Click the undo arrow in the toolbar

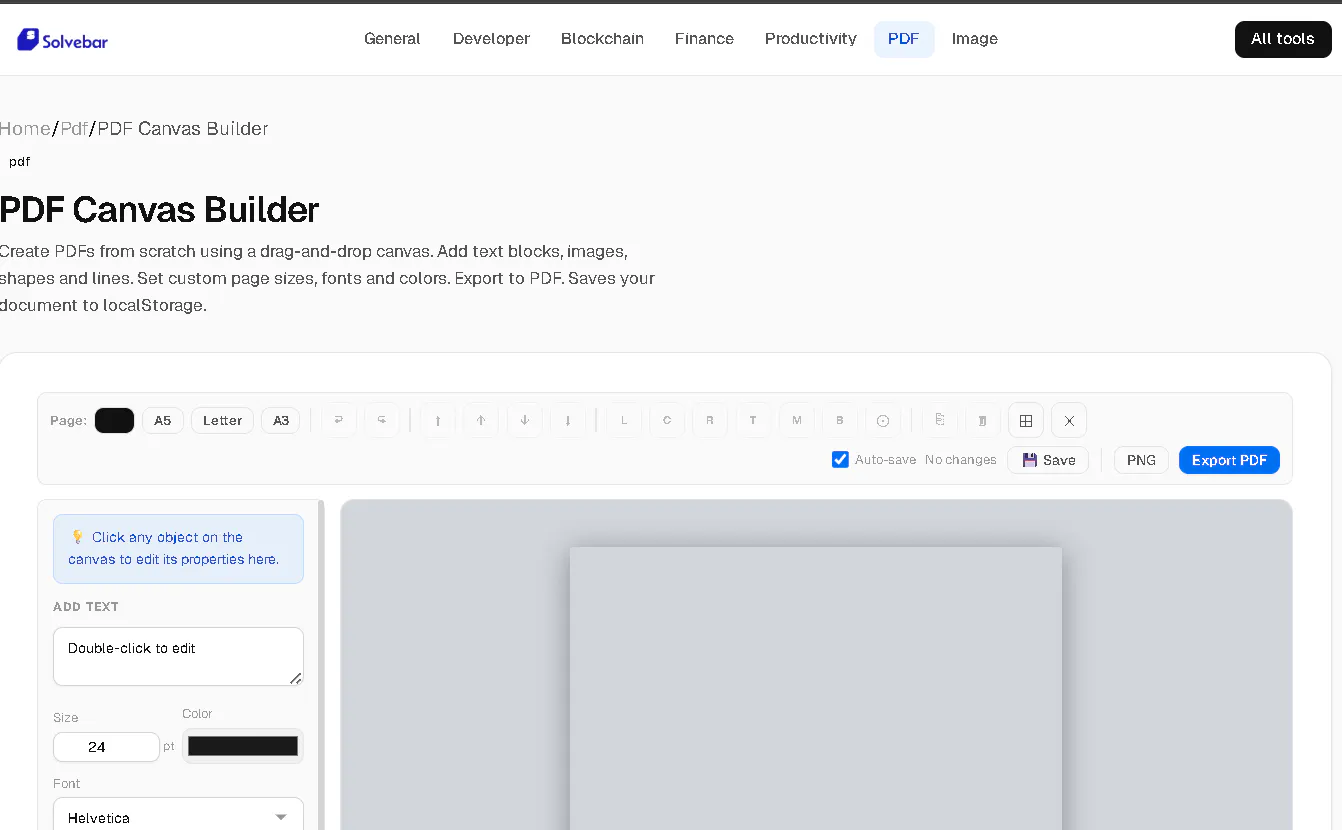point(339,420)
